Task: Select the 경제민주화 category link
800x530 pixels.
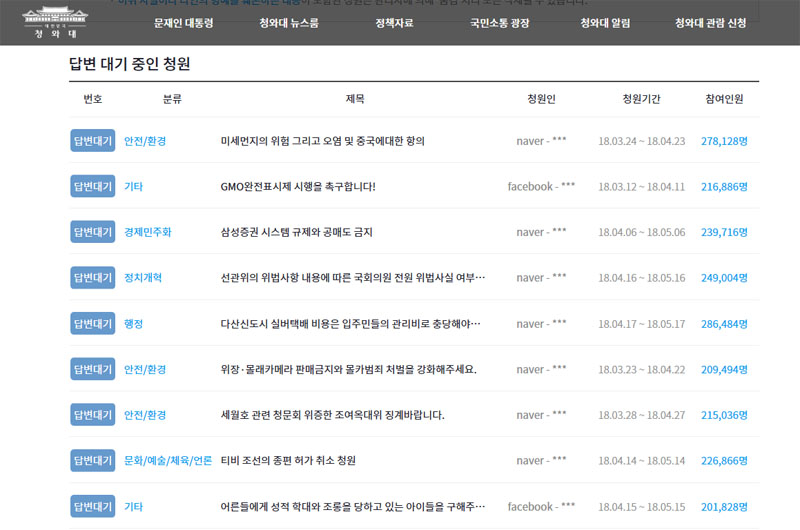Action: click(148, 232)
